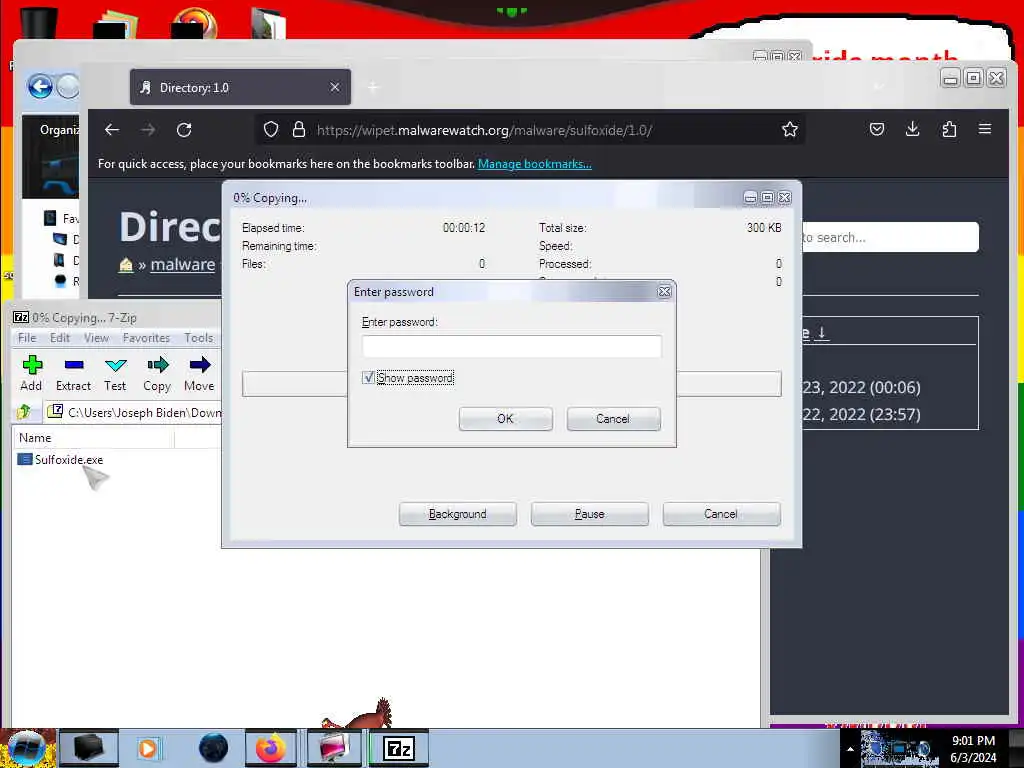
Task: Open the 7-Zip File menu
Action: tap(27, 338)
